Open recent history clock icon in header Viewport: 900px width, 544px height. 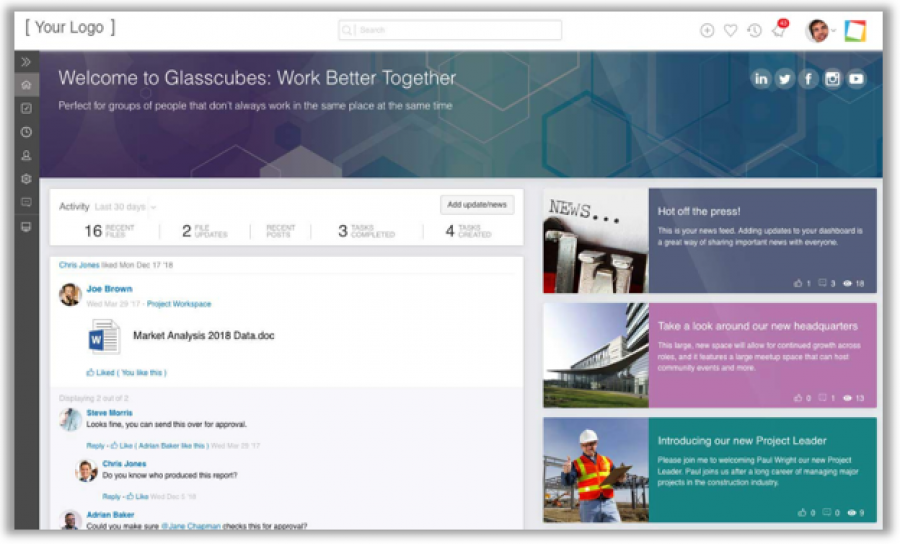(x=754, y=30)
